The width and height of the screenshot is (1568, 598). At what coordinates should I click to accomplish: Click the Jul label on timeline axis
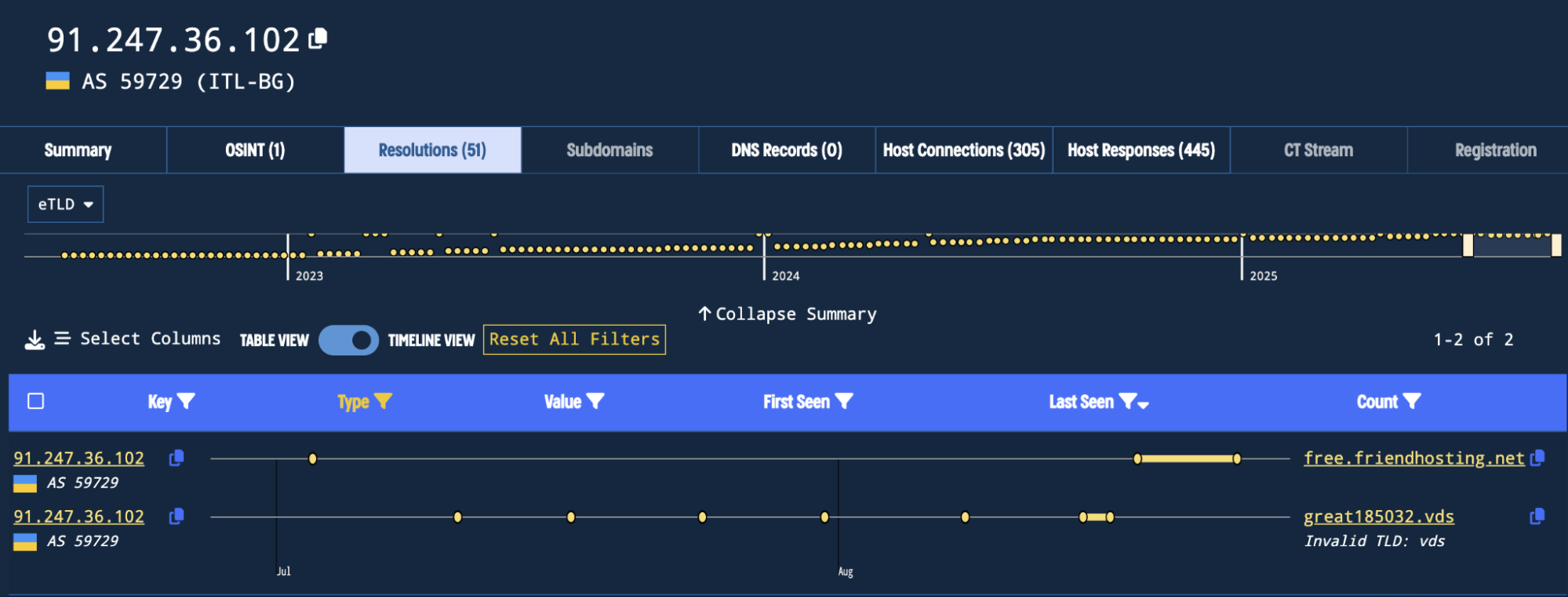(283, 571)
